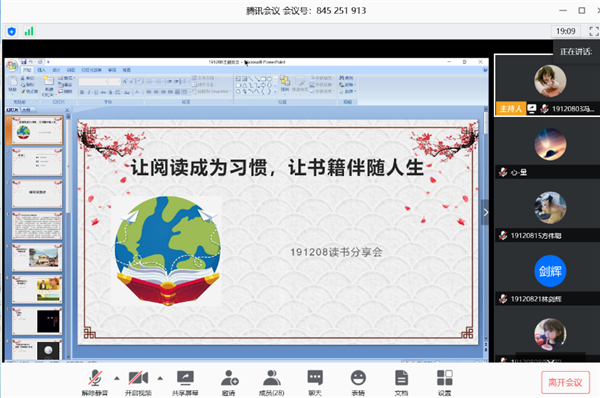Open the settings grid icon
Image resolution: width=600 pixels, height=398 pixels.
[445, 382]
